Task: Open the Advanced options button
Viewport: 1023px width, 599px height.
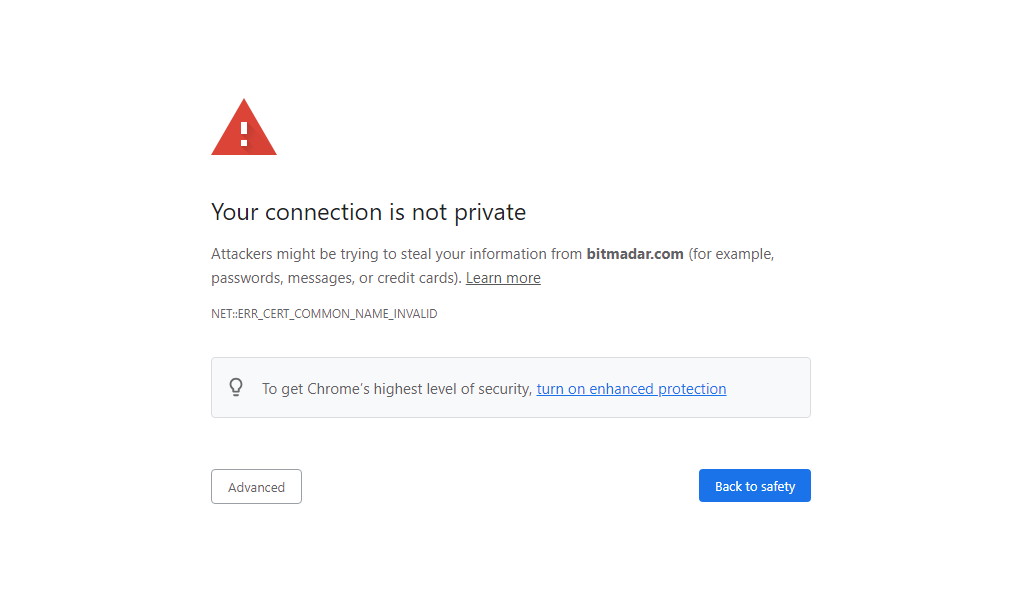Action: click(256, 487)
